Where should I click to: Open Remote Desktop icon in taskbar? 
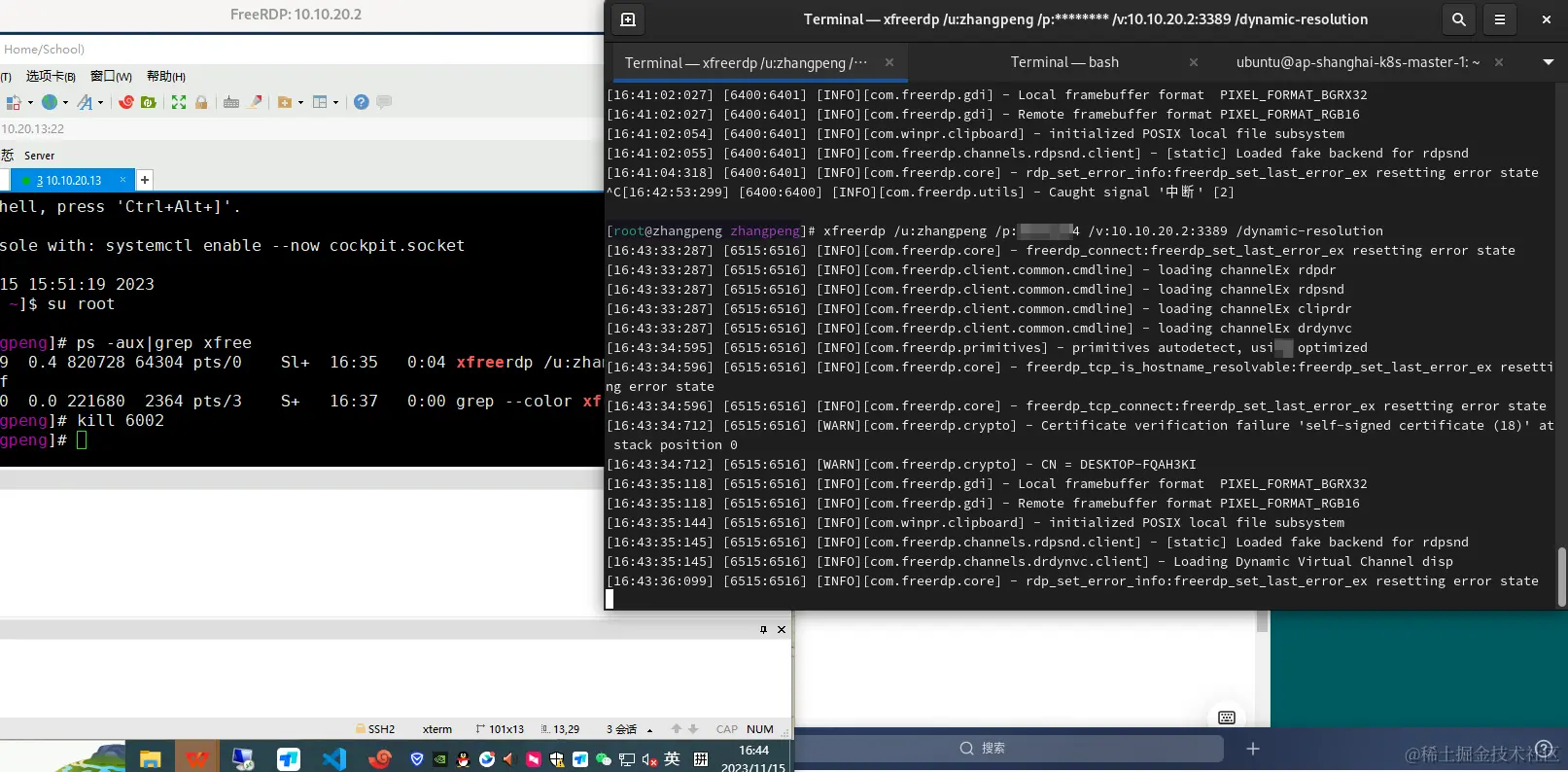coord(243,759)
